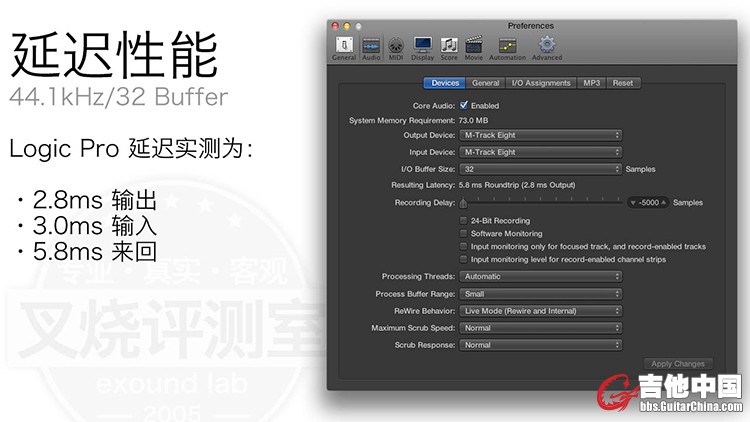Switch to the I/O Assignments tab
750x422 pixels.
[540, 83]
